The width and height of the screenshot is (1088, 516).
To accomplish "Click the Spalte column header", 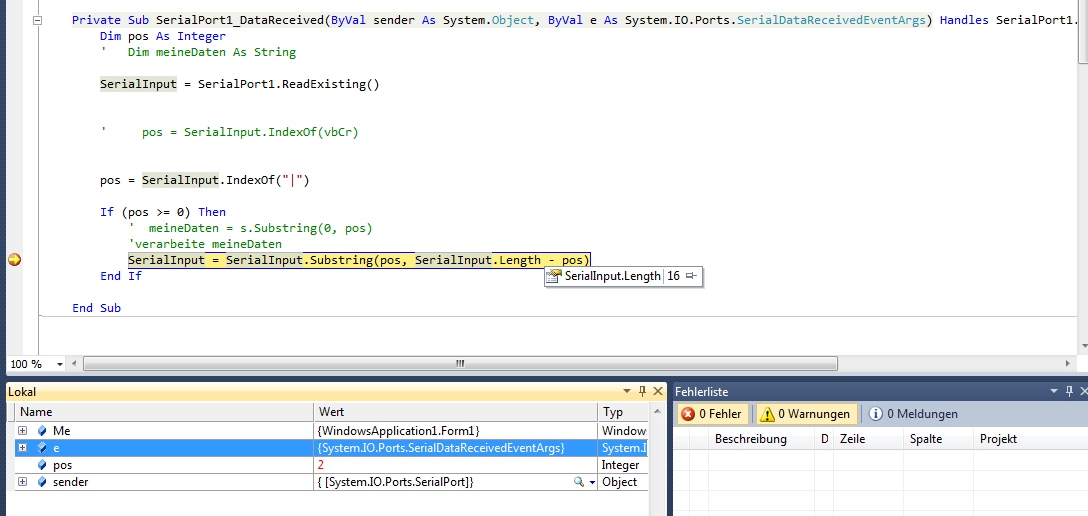I will tap(937, 439).
